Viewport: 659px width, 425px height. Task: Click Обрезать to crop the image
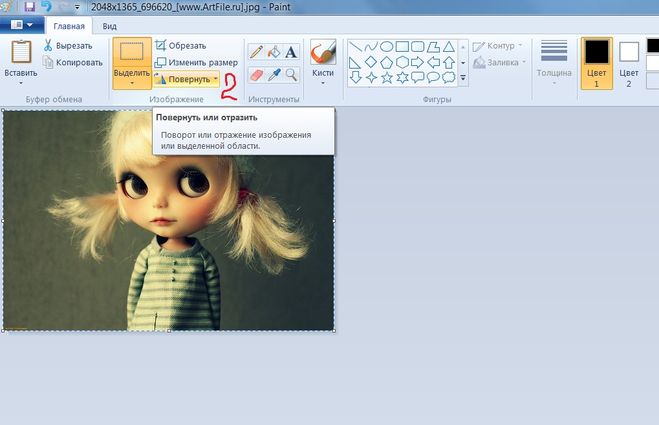tap(180, 45)
